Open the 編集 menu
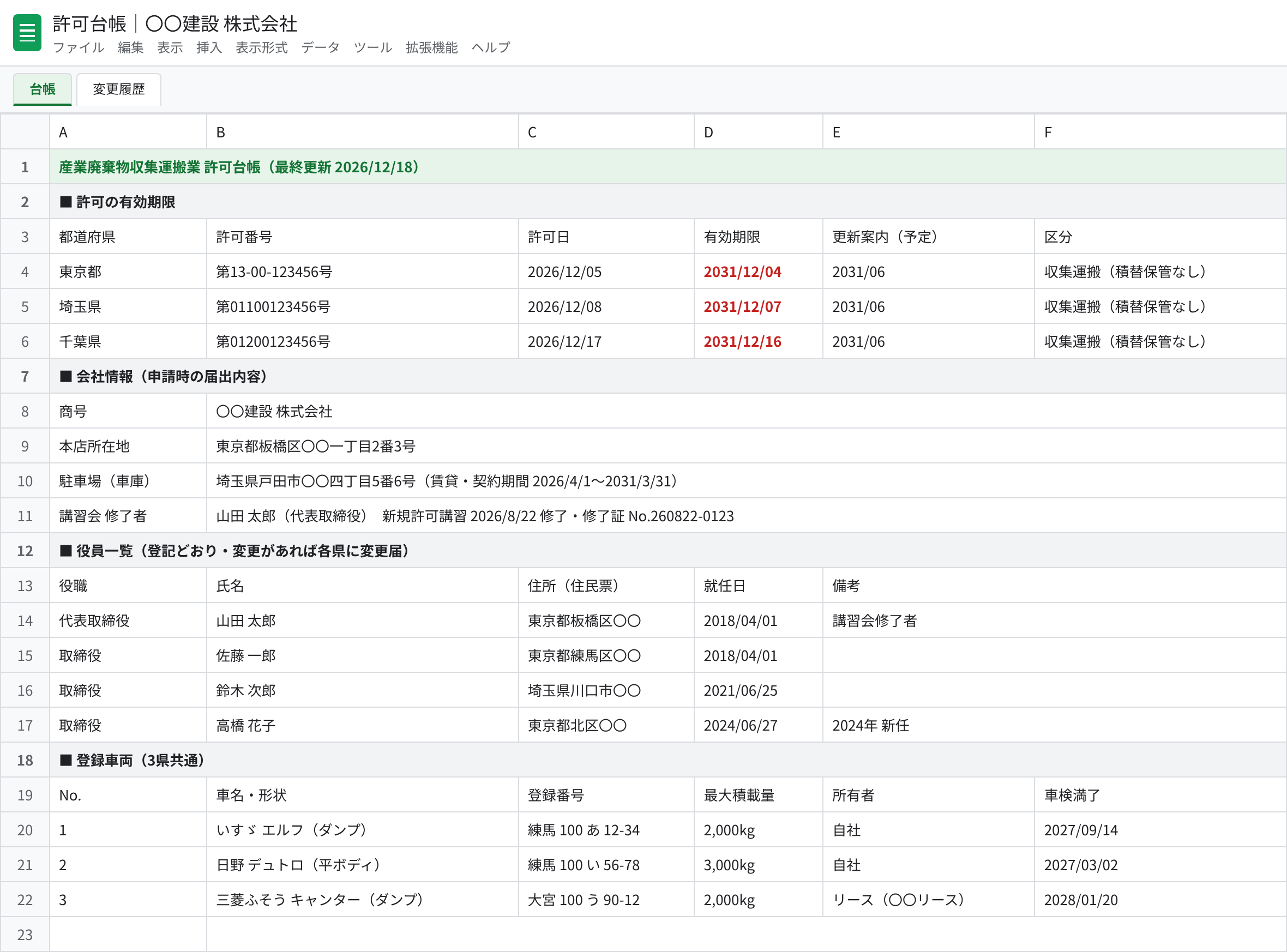The width and height of the screenshot is (1287, 952). click(x=131, y=47)
